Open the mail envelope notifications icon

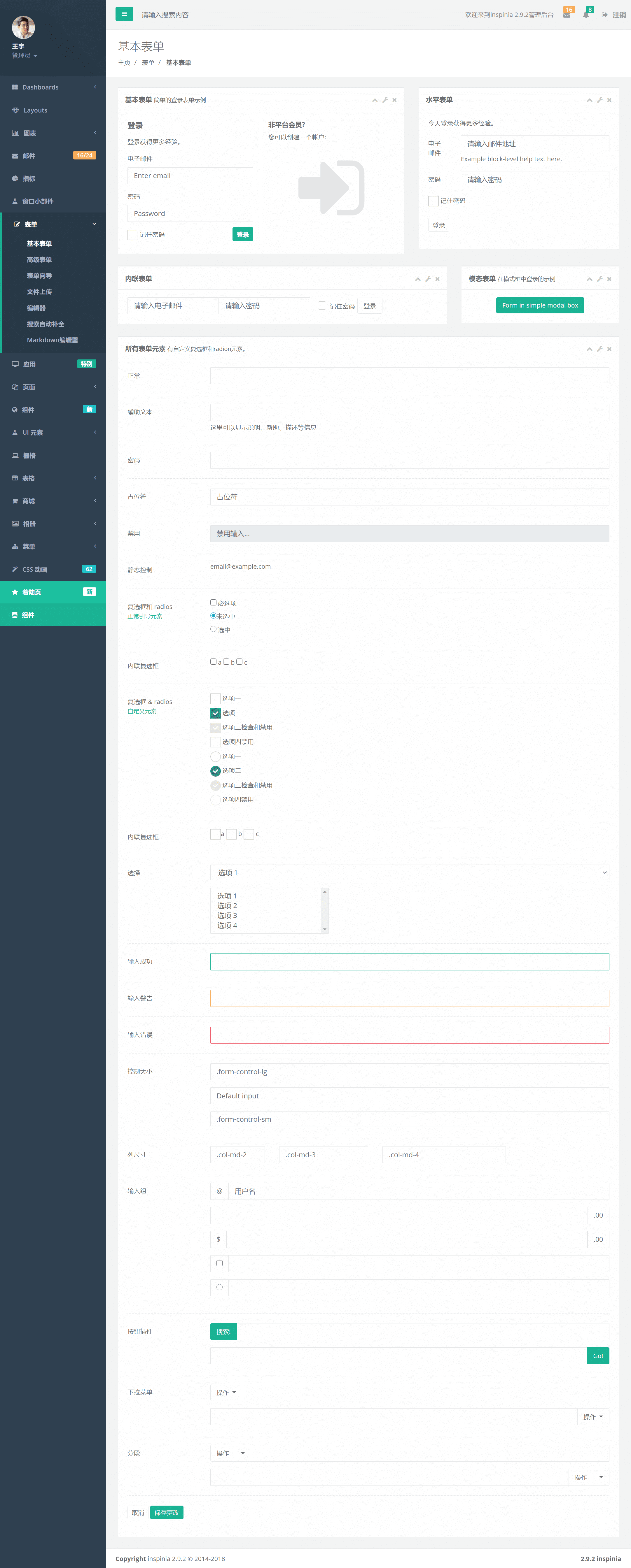pos(567,15)
